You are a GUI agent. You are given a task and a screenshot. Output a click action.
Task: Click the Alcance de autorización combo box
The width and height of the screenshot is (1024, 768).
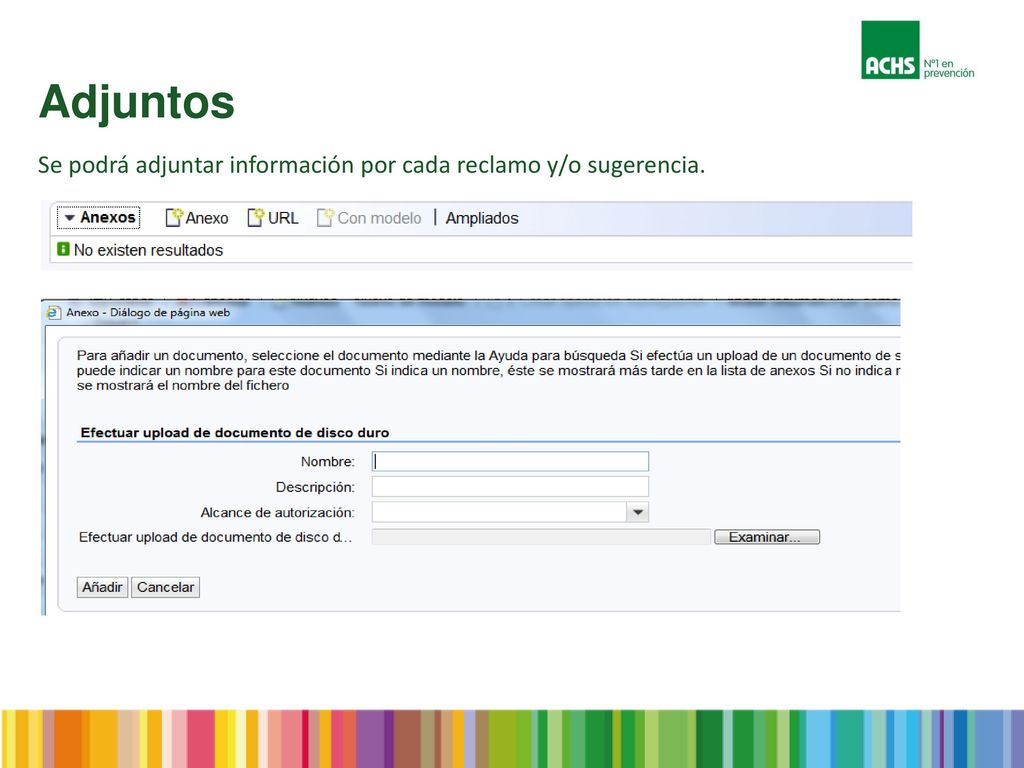click(x=510, y=513)
